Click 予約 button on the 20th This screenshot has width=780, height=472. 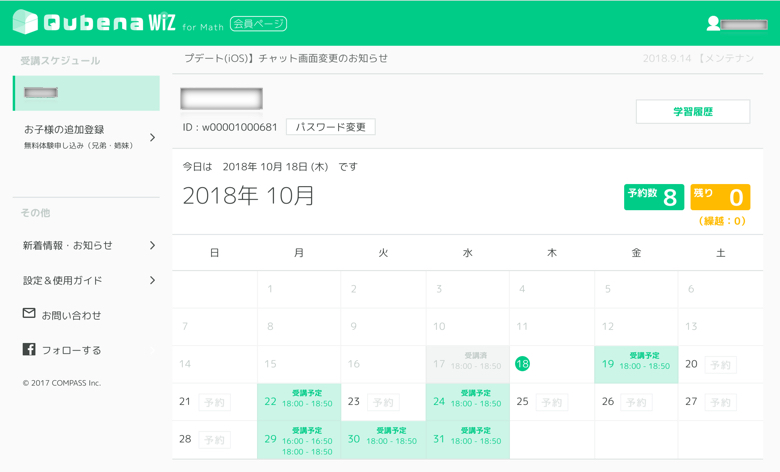pos(720,365)
